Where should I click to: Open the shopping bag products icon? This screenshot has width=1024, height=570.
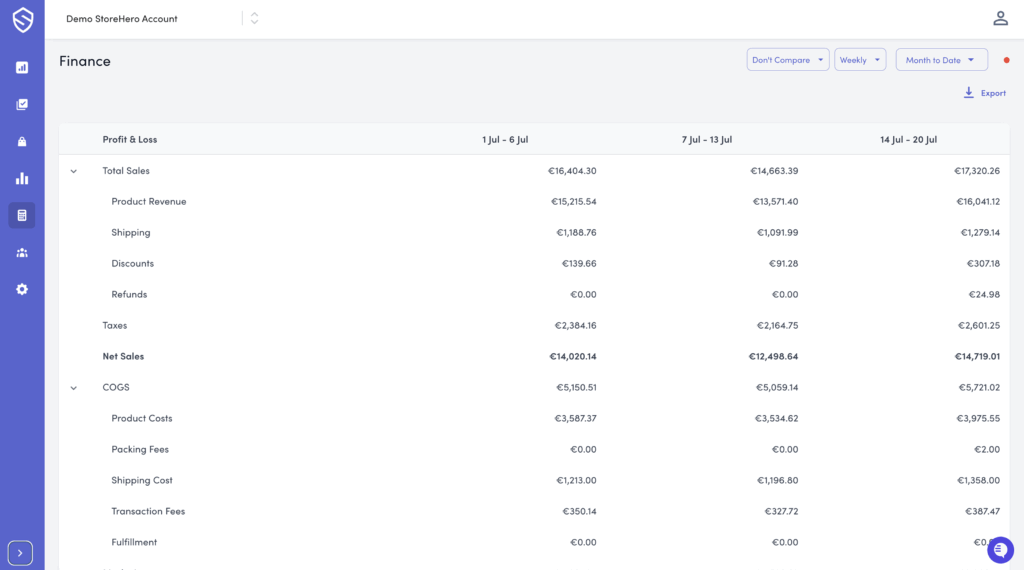click(x=22, y=142)
